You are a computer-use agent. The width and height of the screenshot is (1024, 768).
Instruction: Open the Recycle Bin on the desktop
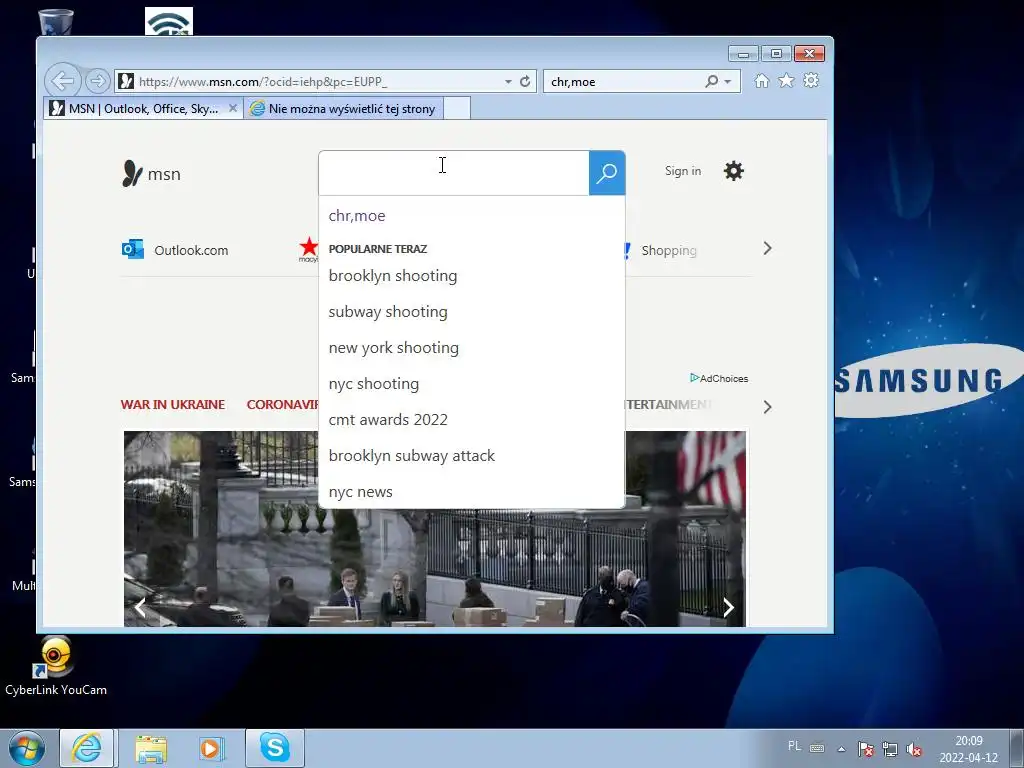(x=56, y=22)
